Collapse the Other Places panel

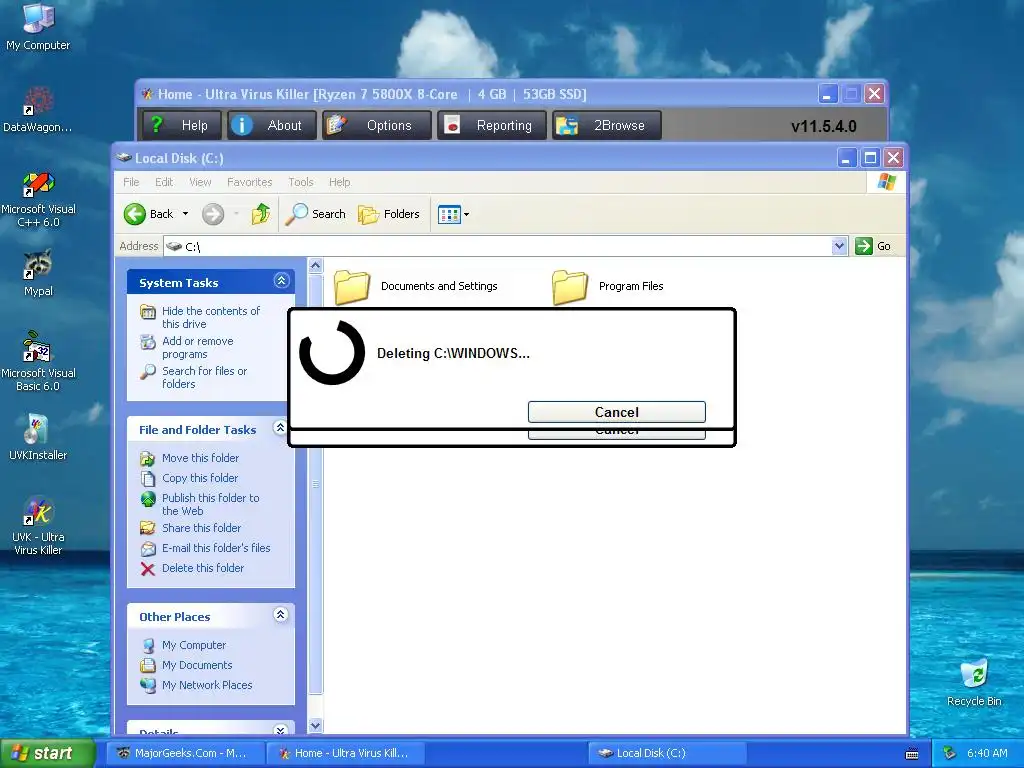click(281, 615)
